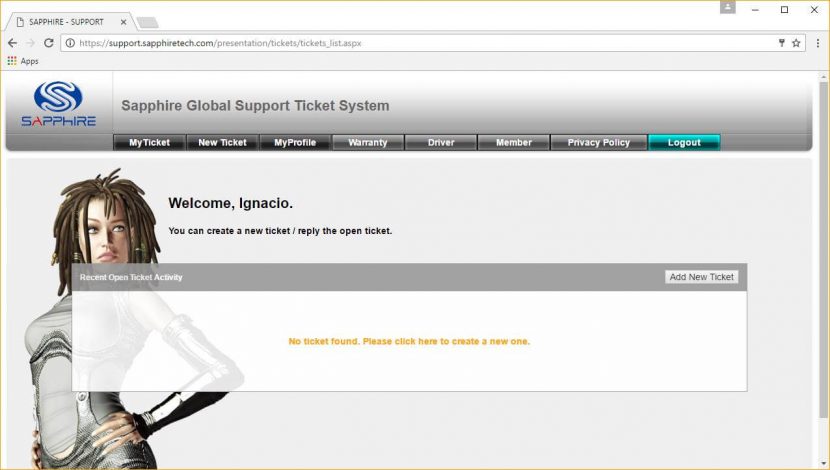Click the 'Recent Open Ticket Activity' header text
830x470 pixels.
[131, 277]
